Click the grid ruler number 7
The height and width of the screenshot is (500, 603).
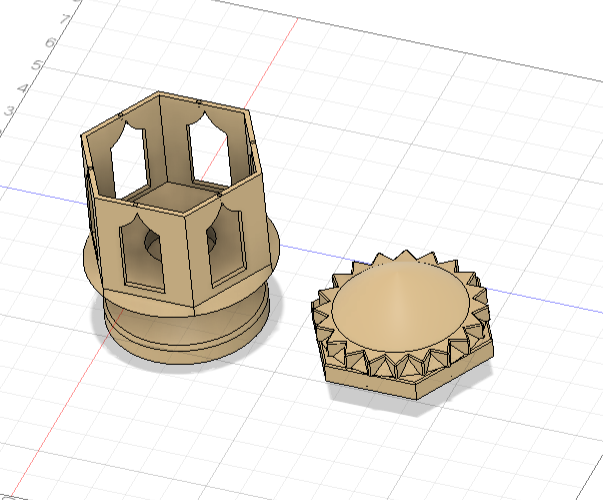(65, 18)
